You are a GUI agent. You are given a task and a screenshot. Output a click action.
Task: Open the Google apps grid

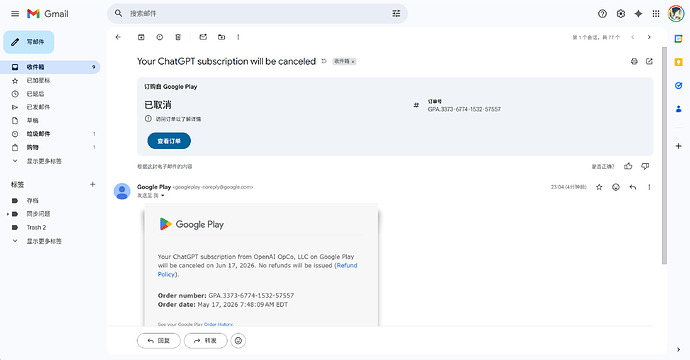656,14
